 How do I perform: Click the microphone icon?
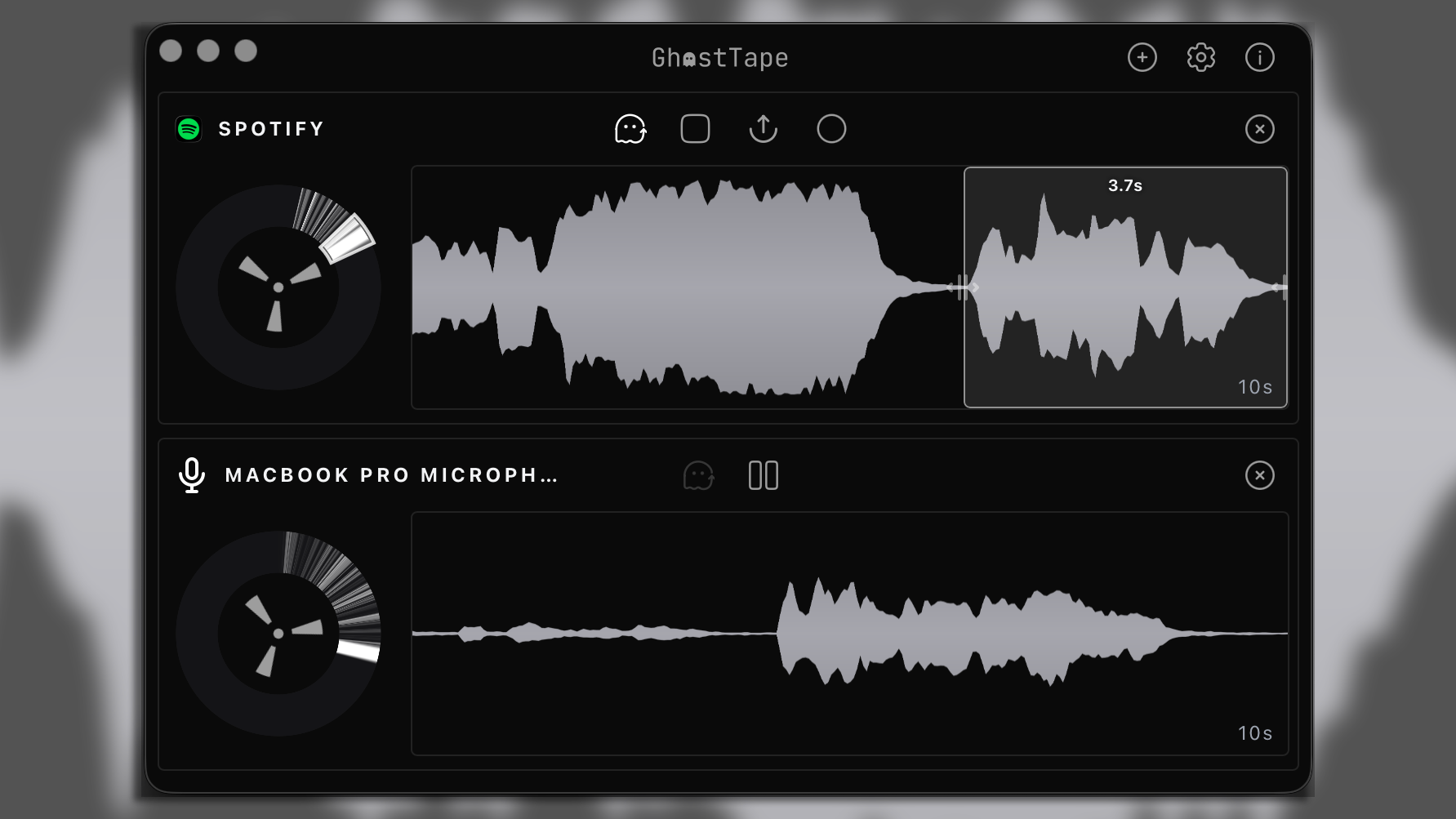pos(192,475)
